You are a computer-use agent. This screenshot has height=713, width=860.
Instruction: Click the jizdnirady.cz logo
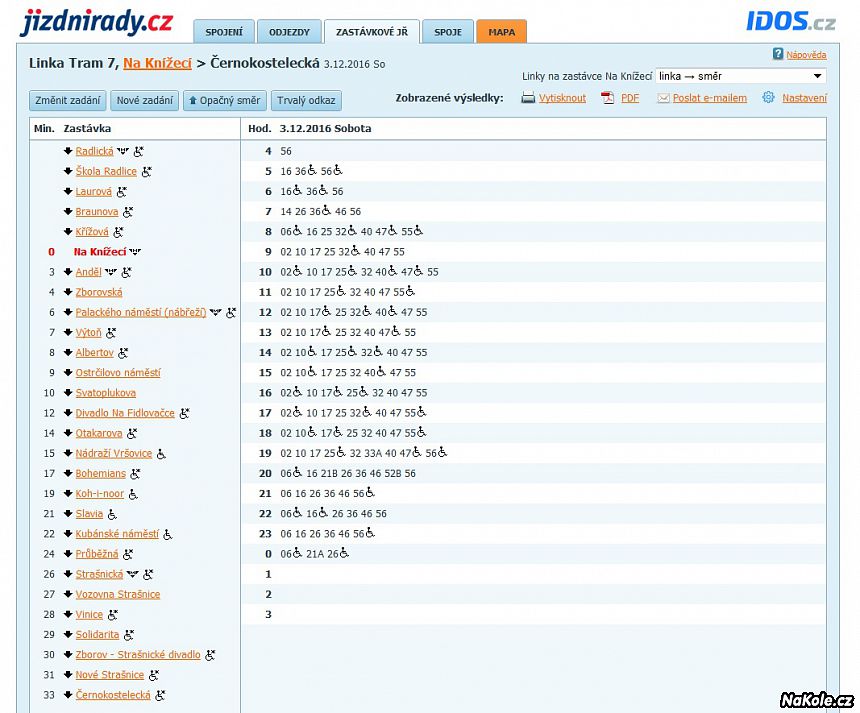[96, 21]
